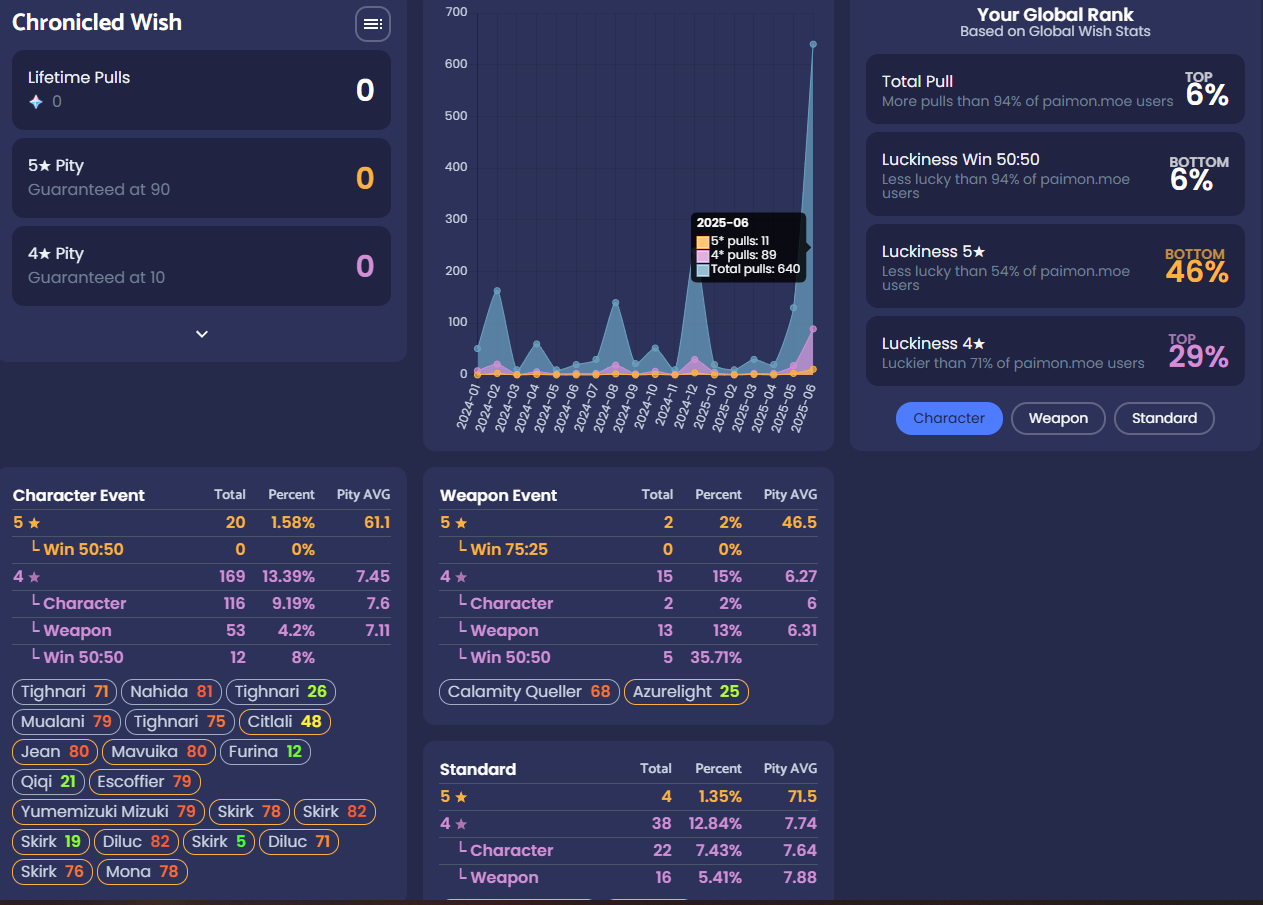
Task: Click the Azurelight 25 chip
Action: 686,692
